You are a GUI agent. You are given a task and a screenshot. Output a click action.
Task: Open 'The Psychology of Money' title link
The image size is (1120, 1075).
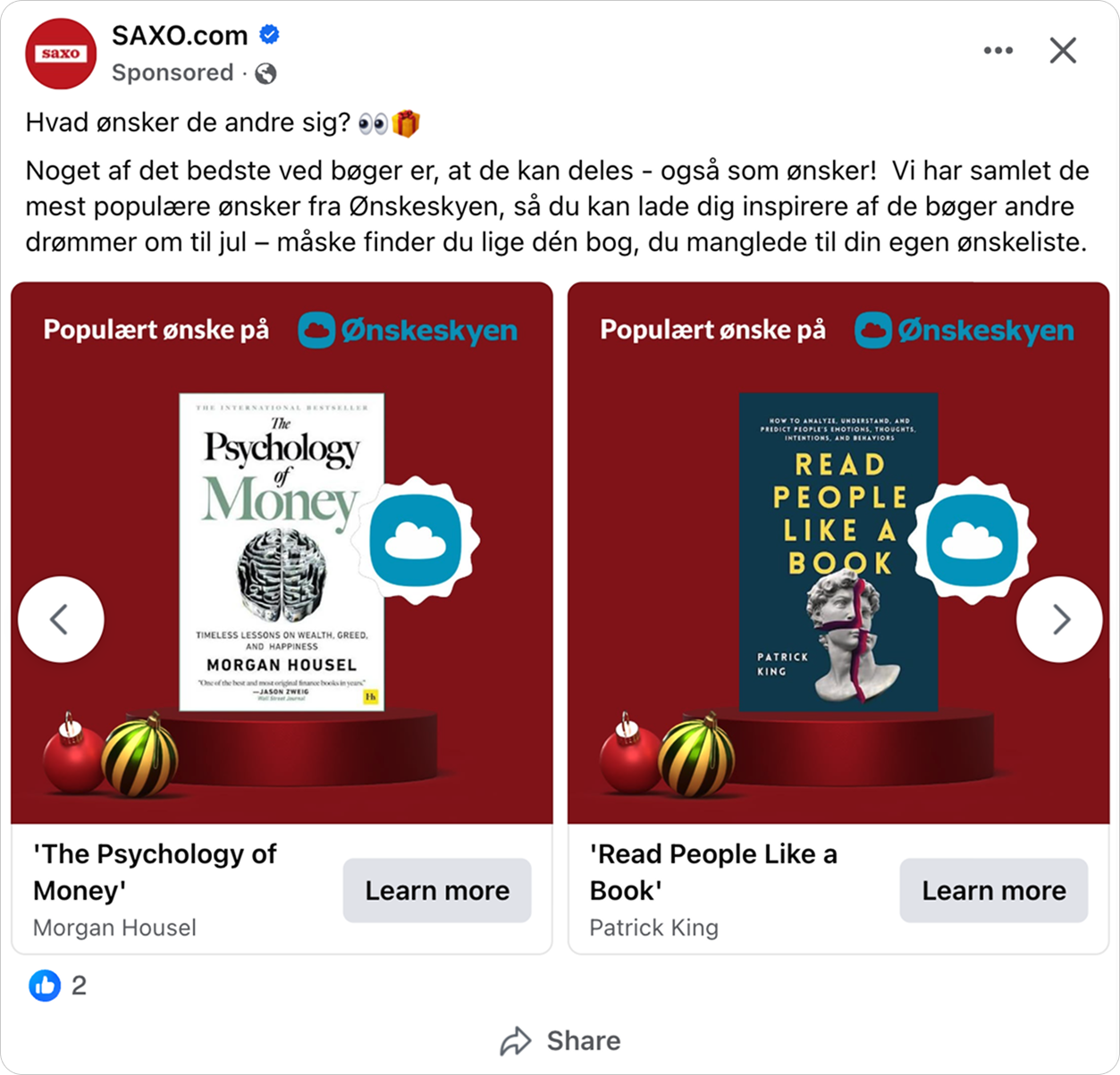[x=155, y=872]
